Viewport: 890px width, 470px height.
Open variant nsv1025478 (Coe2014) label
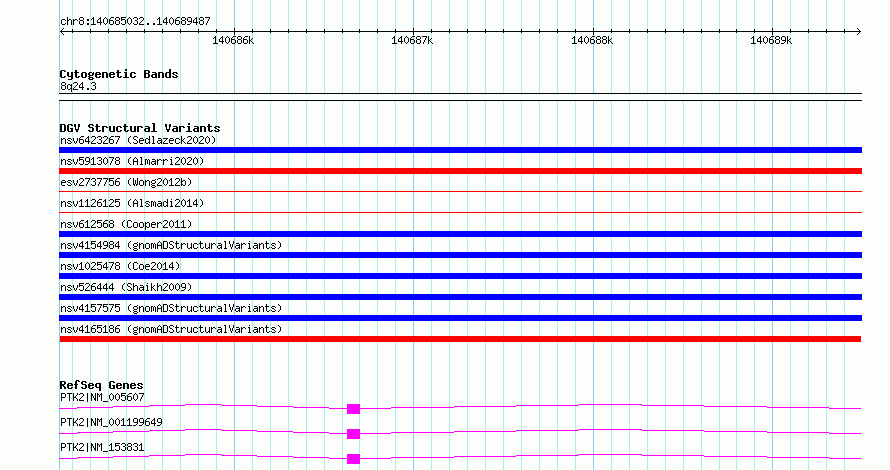pyautogui.click(x=120, y=266)
